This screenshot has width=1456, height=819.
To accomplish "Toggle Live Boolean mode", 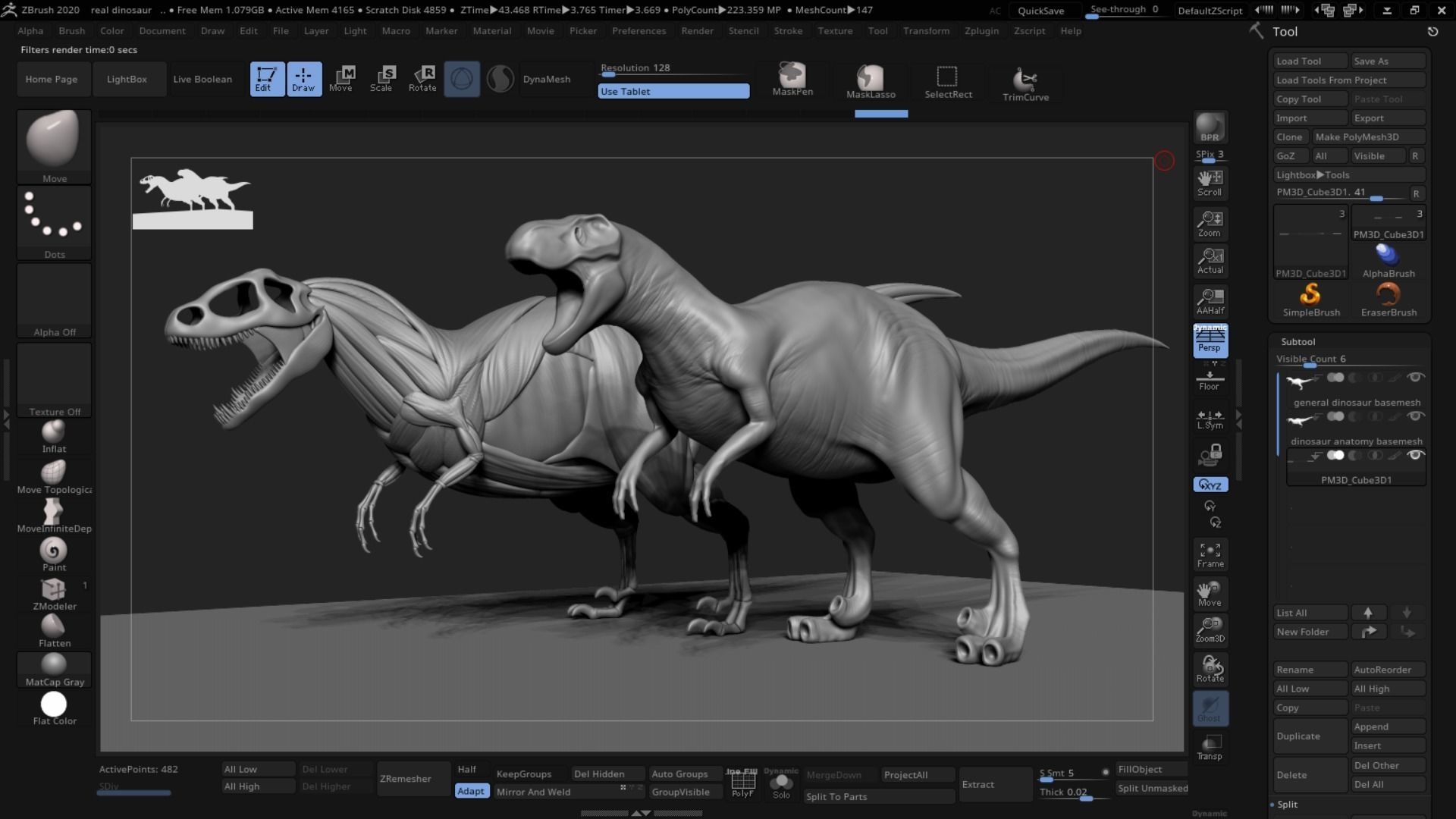I will point(202,79).
